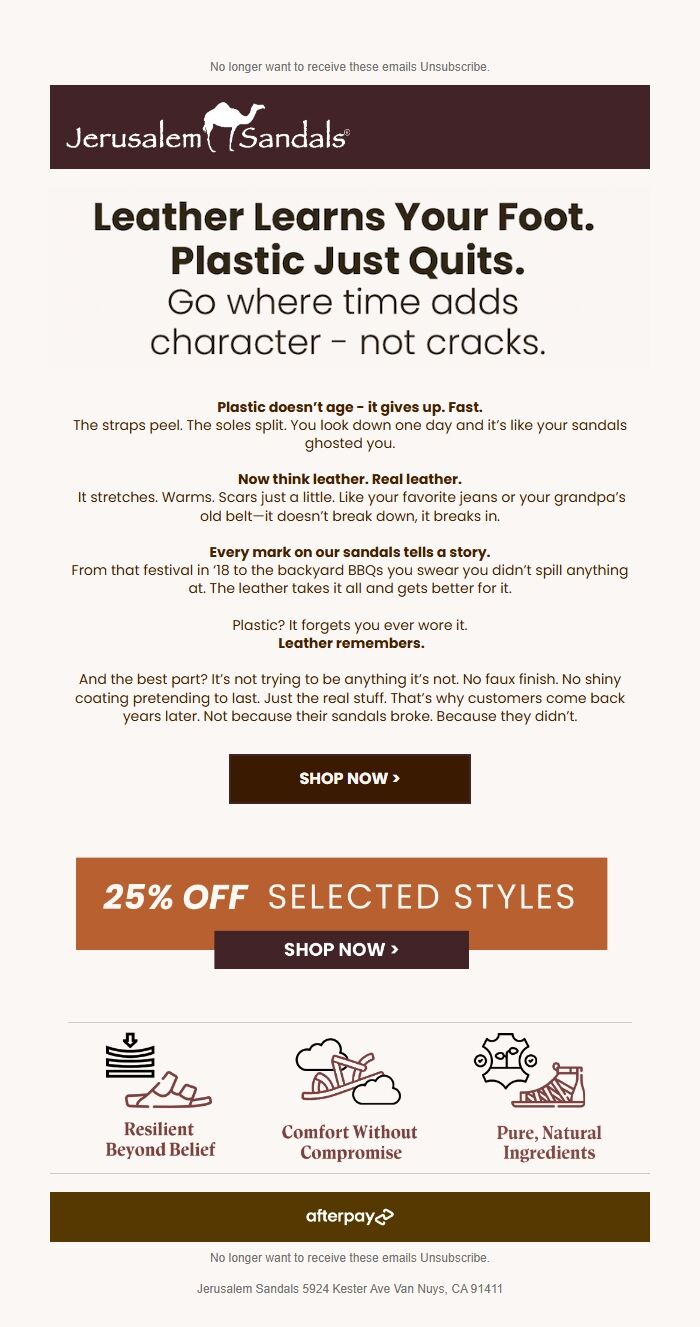Click the Resilient Beyond Belief label

pyautogui.click(x=158, y=1140)
